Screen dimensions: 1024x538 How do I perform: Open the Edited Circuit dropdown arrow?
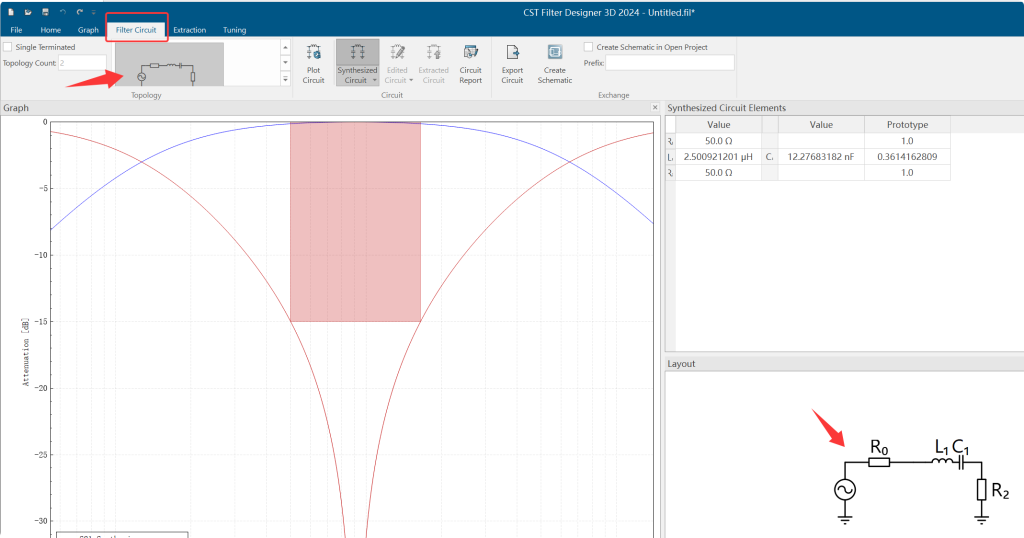click(411, 80)
